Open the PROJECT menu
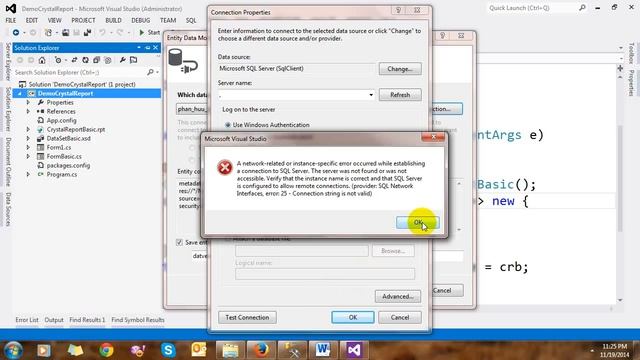The image size is (640, 360). (x=83, y=20)
